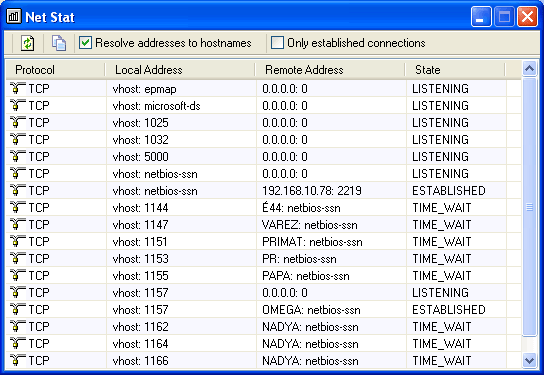Select the connection icon of vhost: 1153 row
The width and height of the screenshot is (544, 375).
(x=17, y=258)
